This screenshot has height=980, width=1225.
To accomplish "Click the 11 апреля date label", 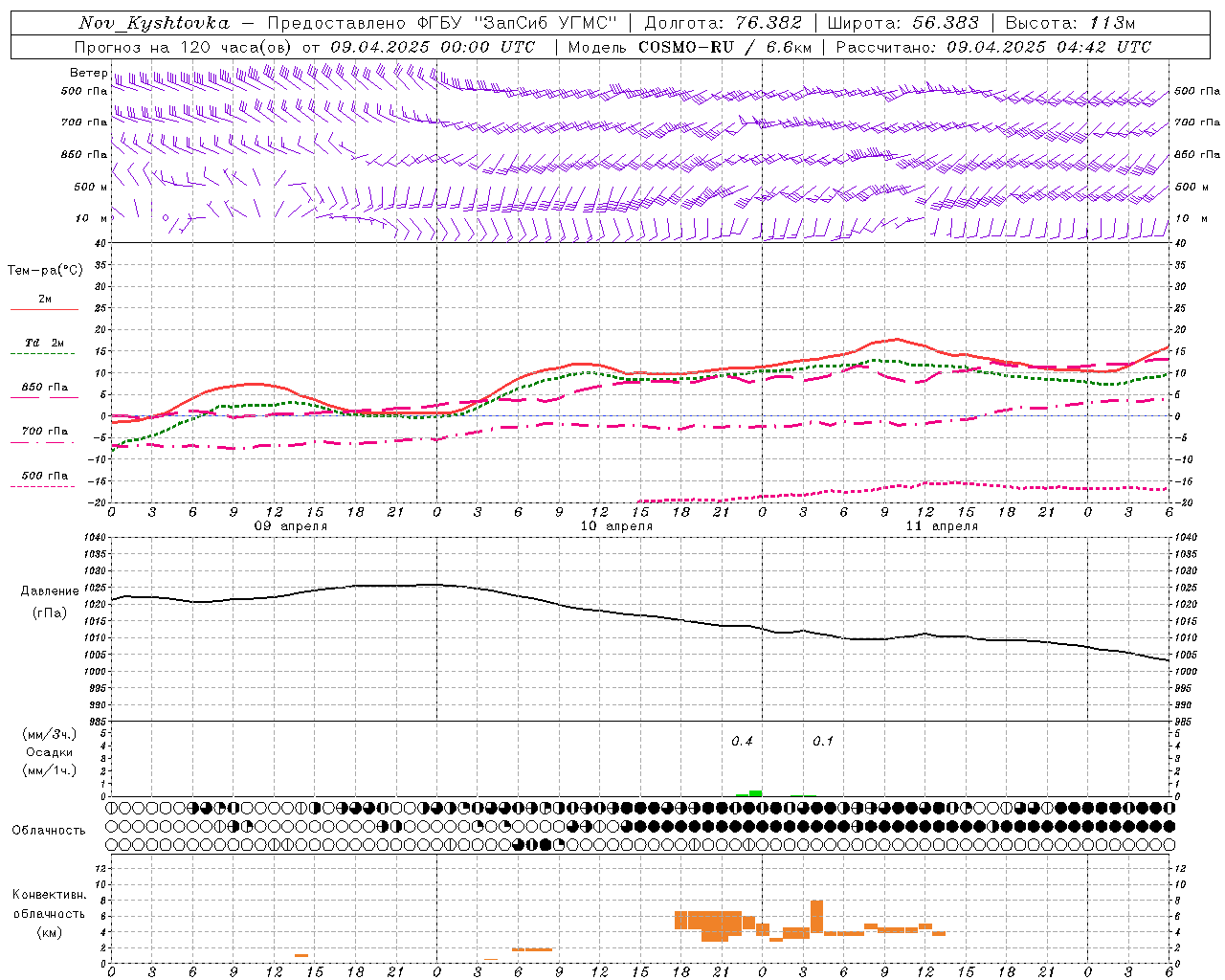I will tap(942, 526).
